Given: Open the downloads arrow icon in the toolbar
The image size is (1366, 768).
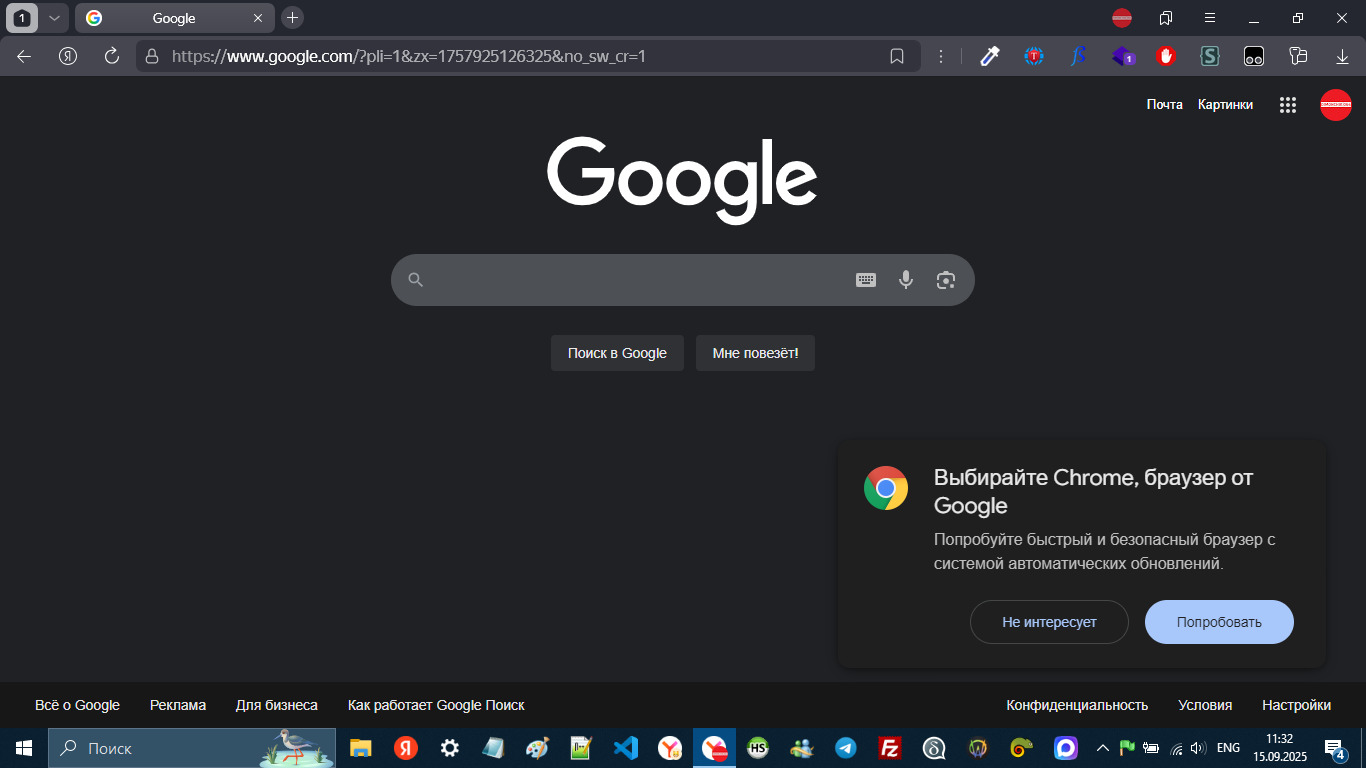Looking at the screenshot, I should (x=1342, y=56).
